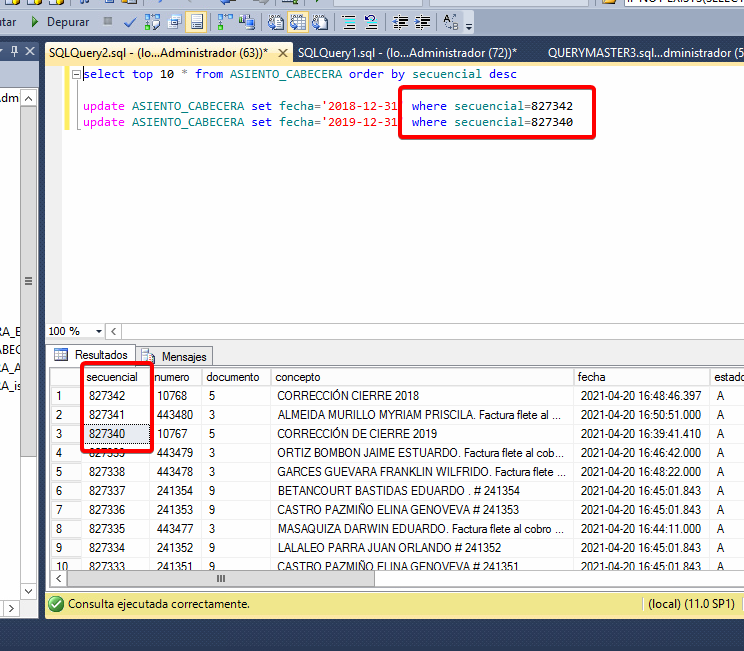This screenshot has height=651, width=744.
Task: Click the MASAQUIZA DARWIN EDUARDO cell
Action: point(422,529)
